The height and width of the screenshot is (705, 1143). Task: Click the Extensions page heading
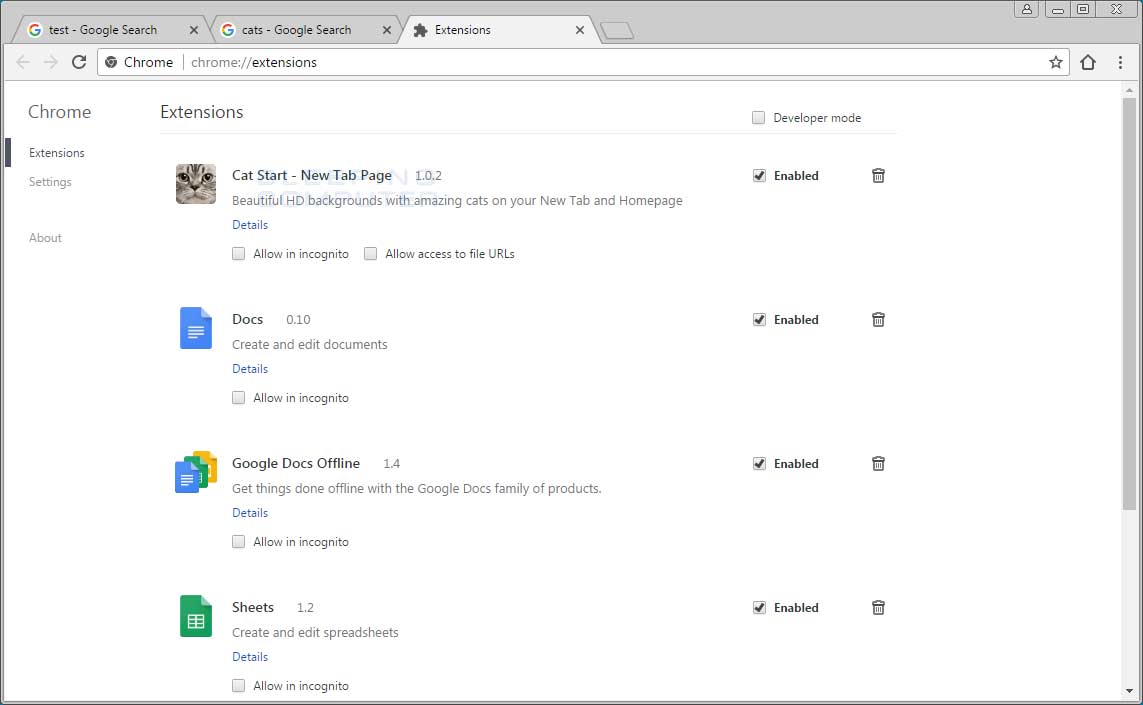(202, 112)
